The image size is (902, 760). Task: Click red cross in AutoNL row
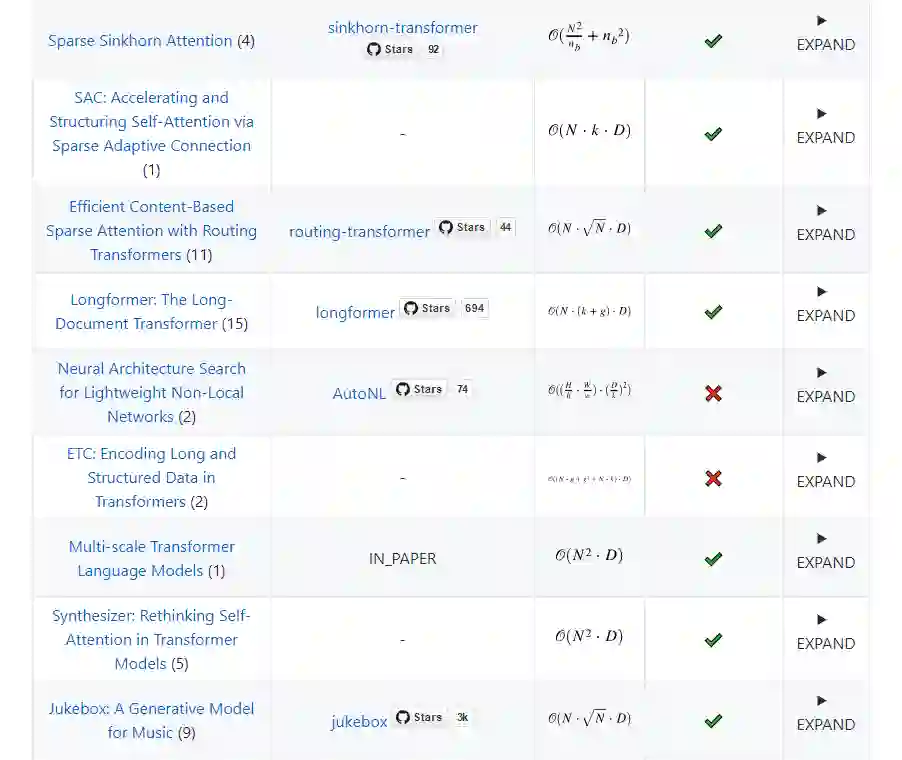(x=713, y=393)
